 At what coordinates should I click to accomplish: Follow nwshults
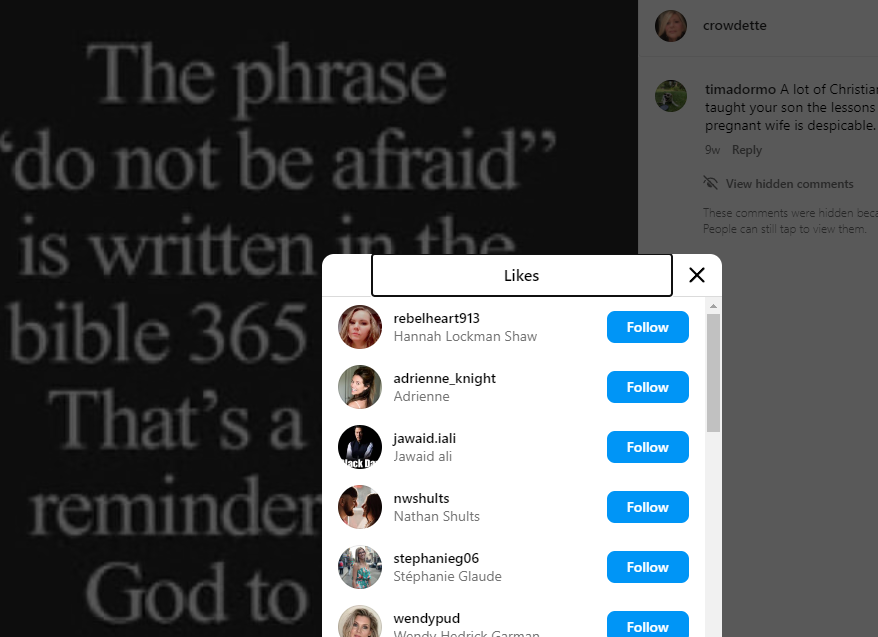[x=648, y=507]
